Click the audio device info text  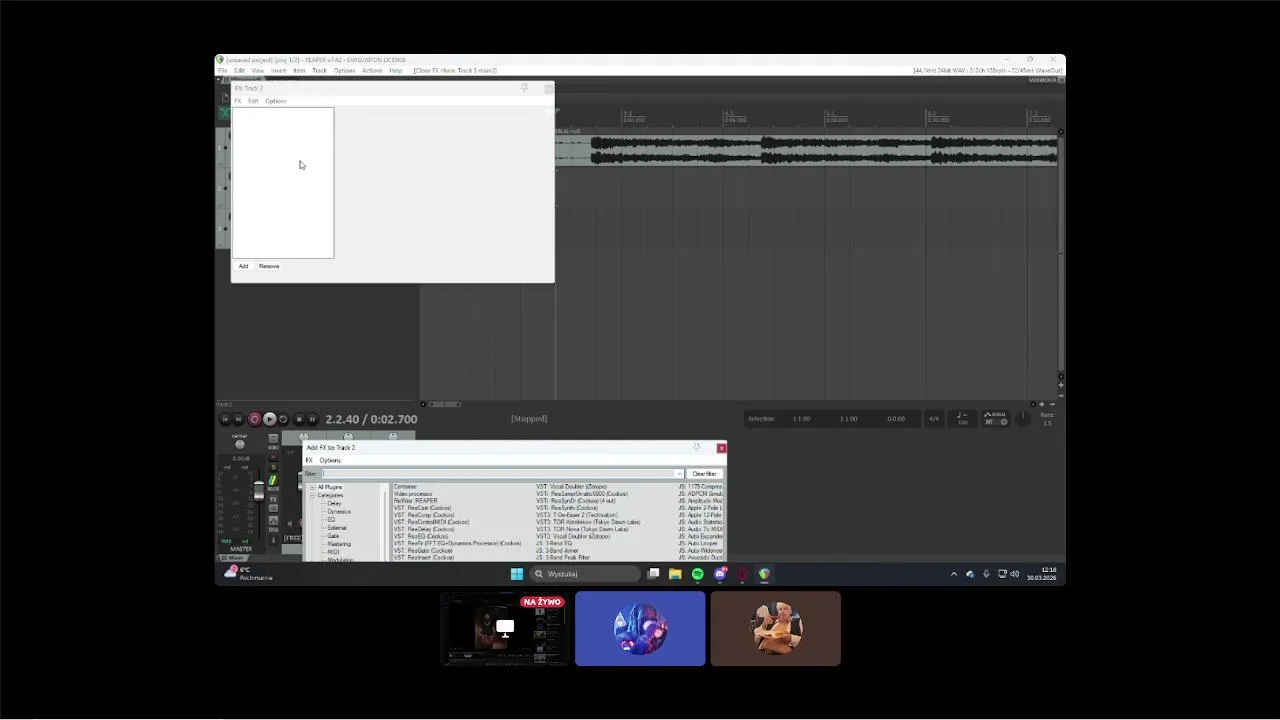[987, 71]
